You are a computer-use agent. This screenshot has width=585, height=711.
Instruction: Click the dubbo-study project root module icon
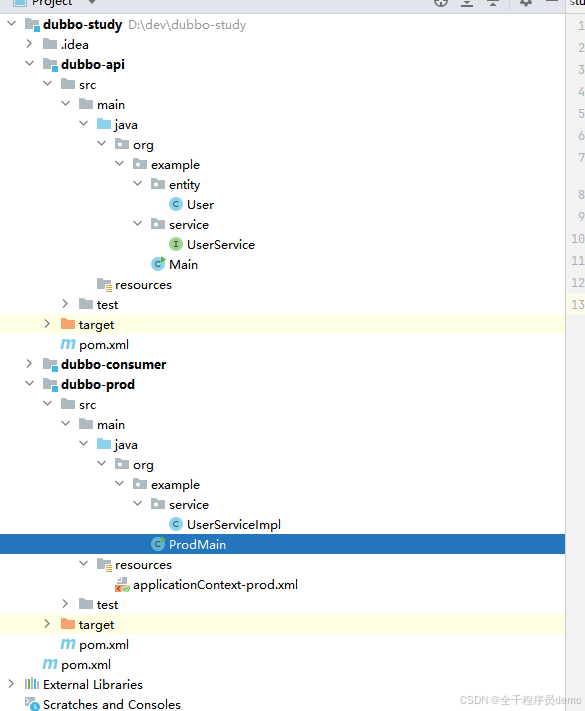click(x=32, y=24)
